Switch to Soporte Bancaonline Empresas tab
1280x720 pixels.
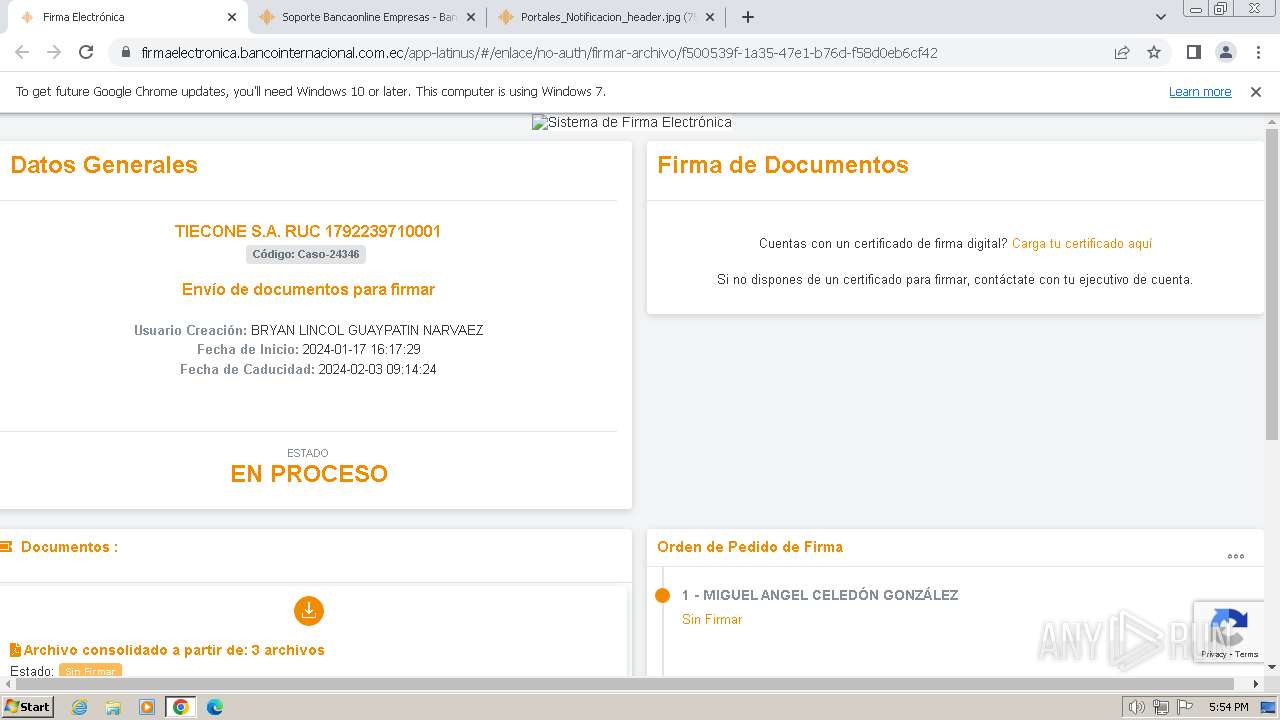367,17
